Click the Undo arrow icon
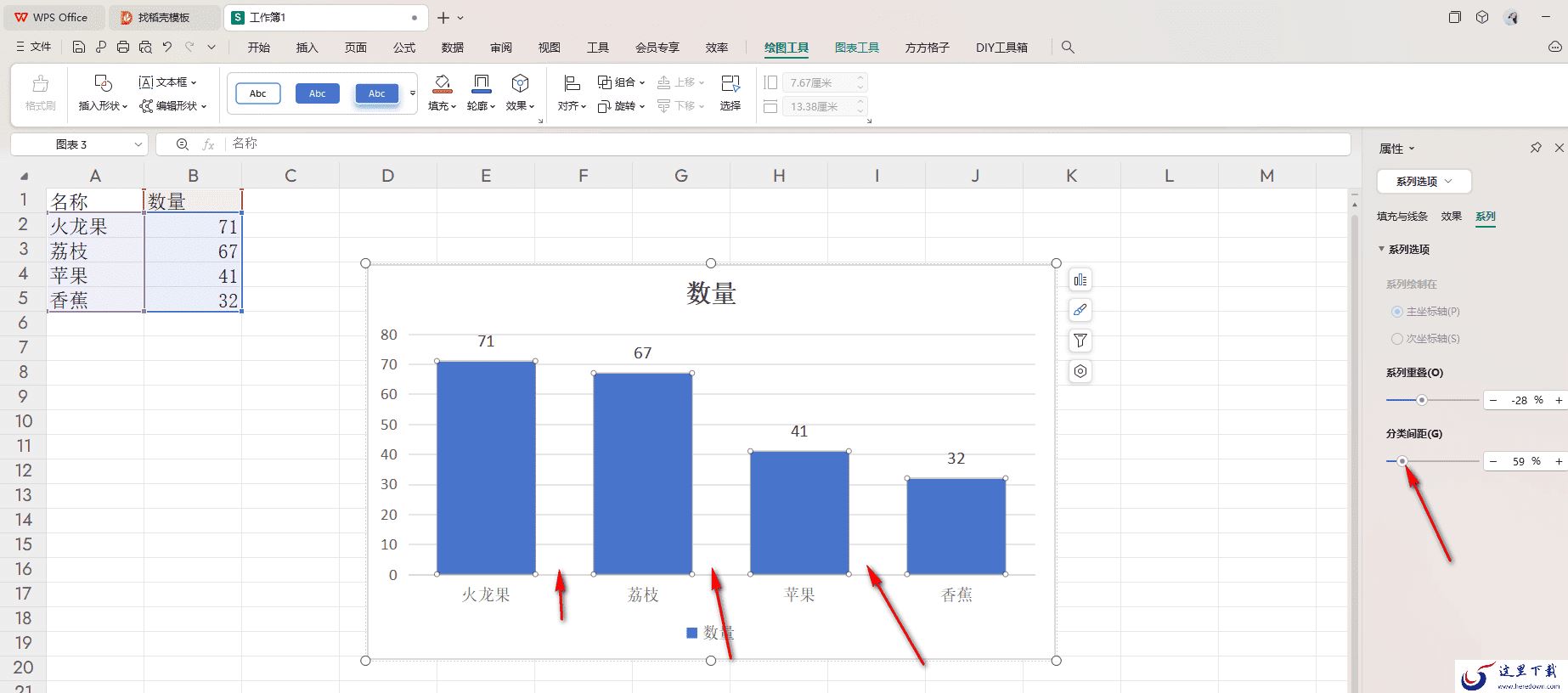1568x693 pixels. 167,48
